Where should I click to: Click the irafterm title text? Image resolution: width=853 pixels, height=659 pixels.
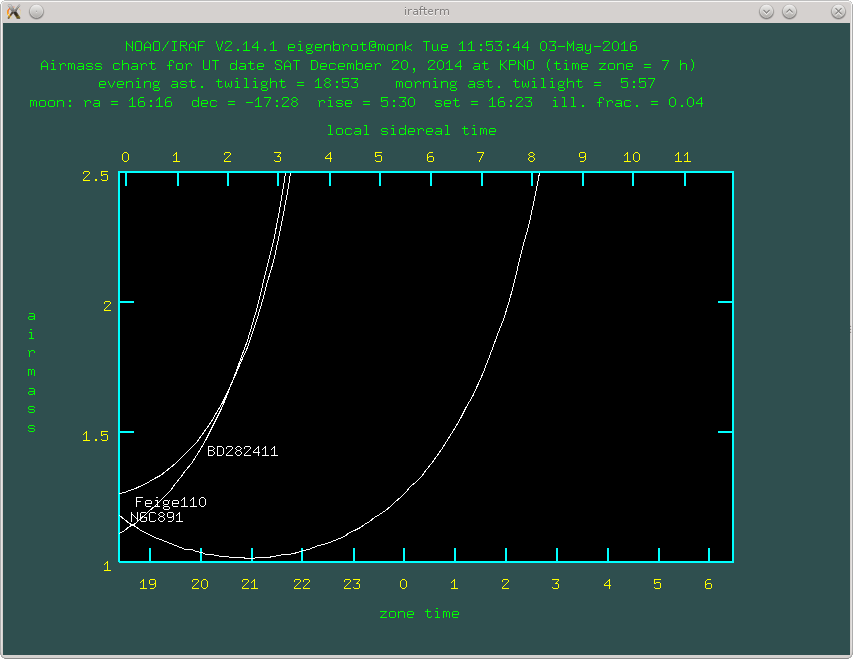click(426, 11)
